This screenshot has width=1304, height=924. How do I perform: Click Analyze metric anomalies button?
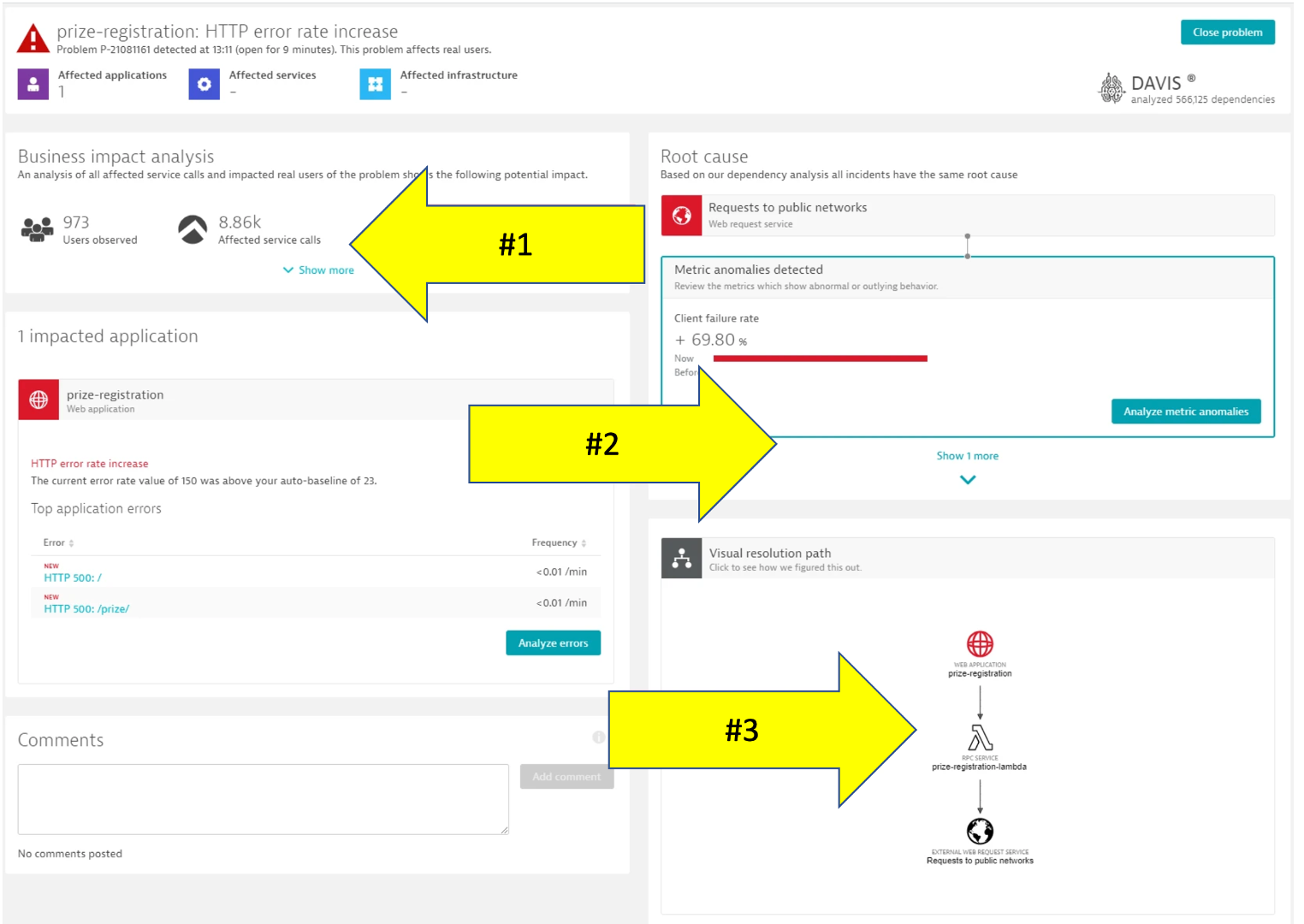1186,412
